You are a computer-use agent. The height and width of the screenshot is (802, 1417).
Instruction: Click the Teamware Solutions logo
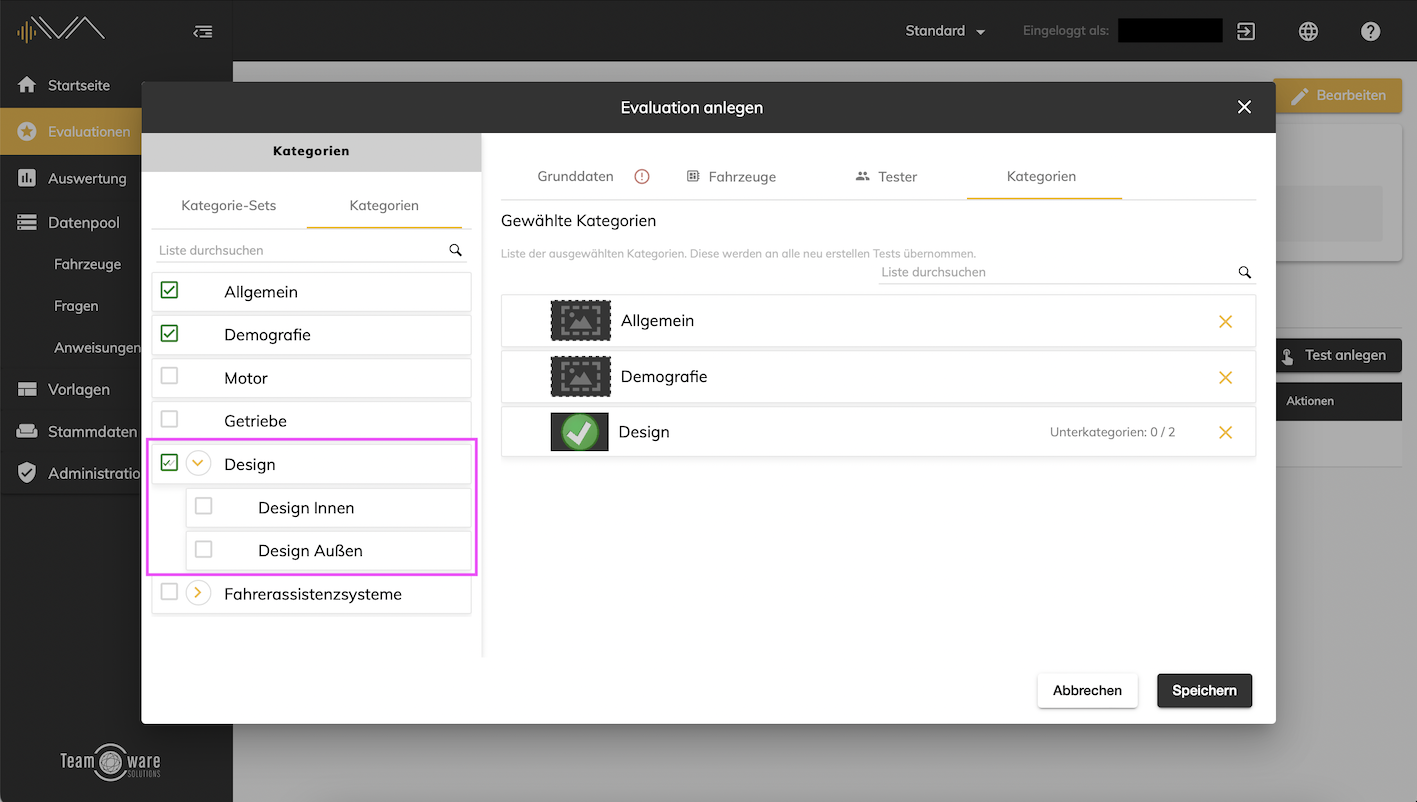pyautogui.click(x=110, y=762)
